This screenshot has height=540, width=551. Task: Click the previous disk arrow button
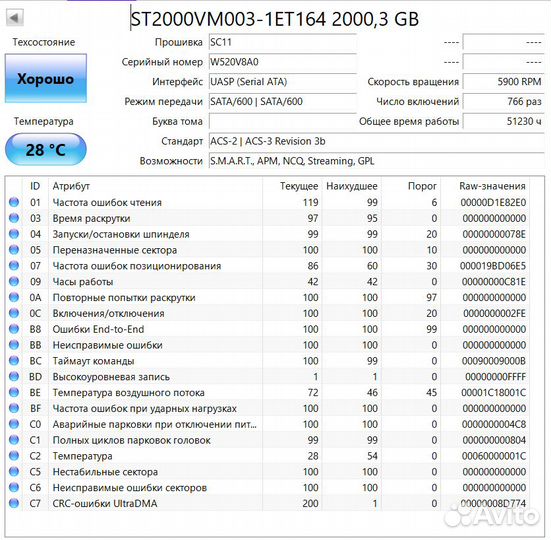click(x=15, y=18)
